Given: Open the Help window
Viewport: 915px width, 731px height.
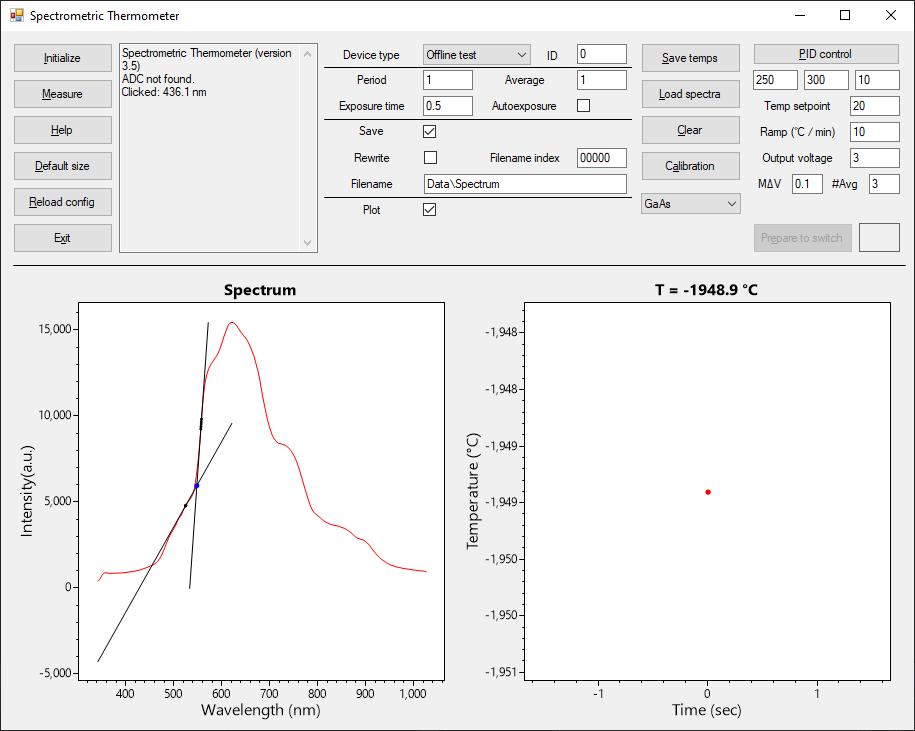Looking at the screenshot, I should (x=62, y=129).
